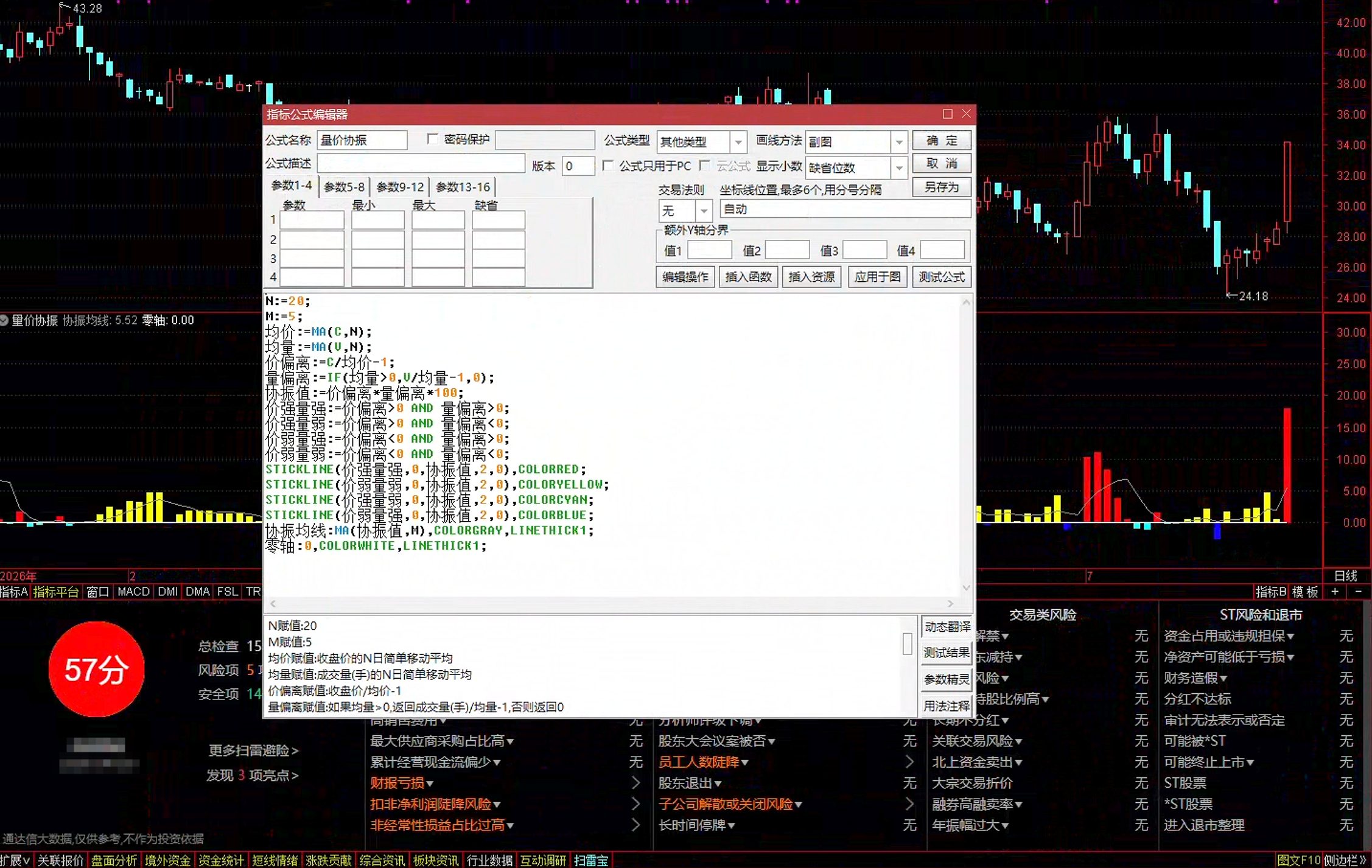Click the + zoom button beside 模板

1335,592
